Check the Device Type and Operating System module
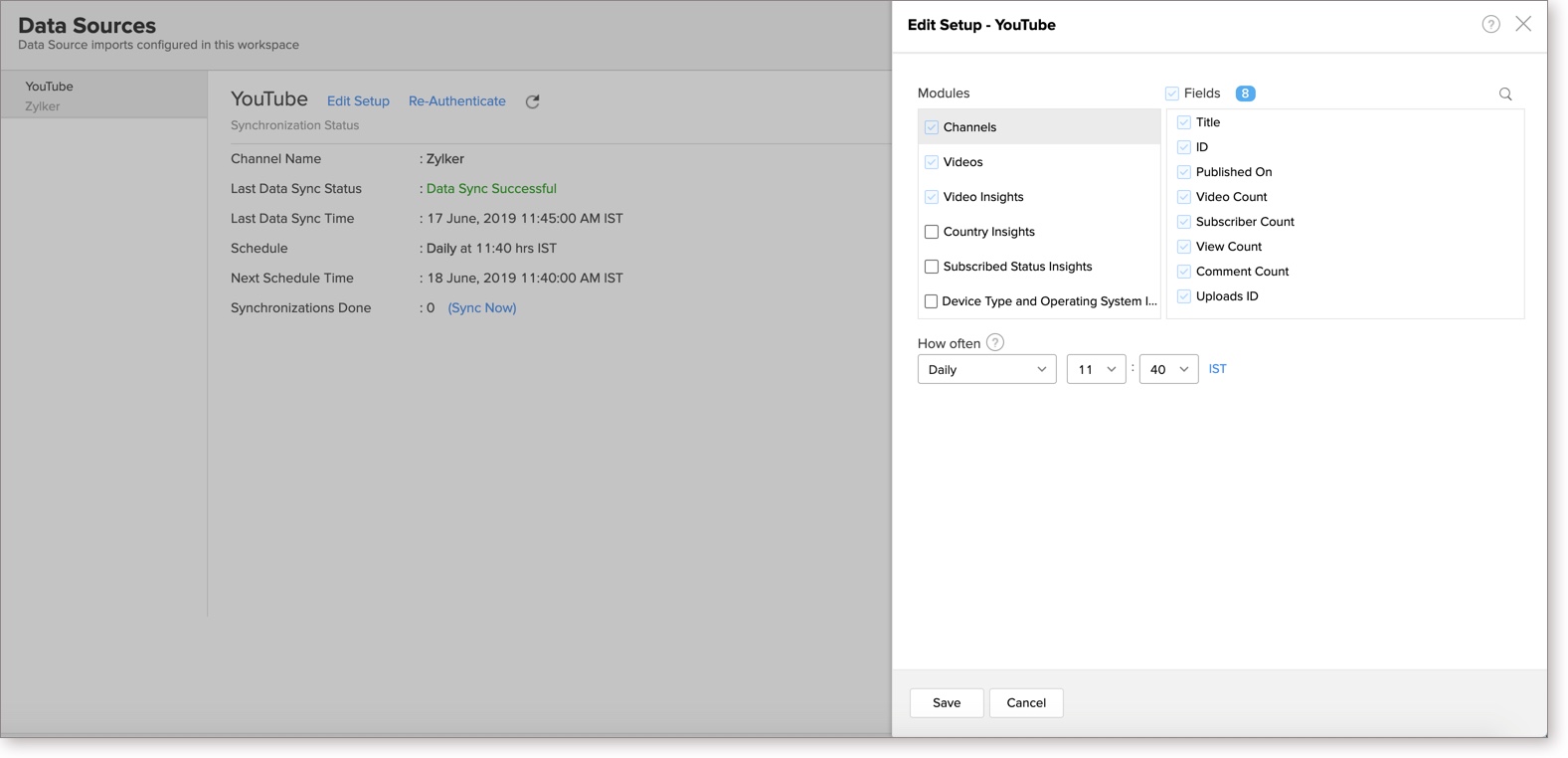 pos(932,301)
